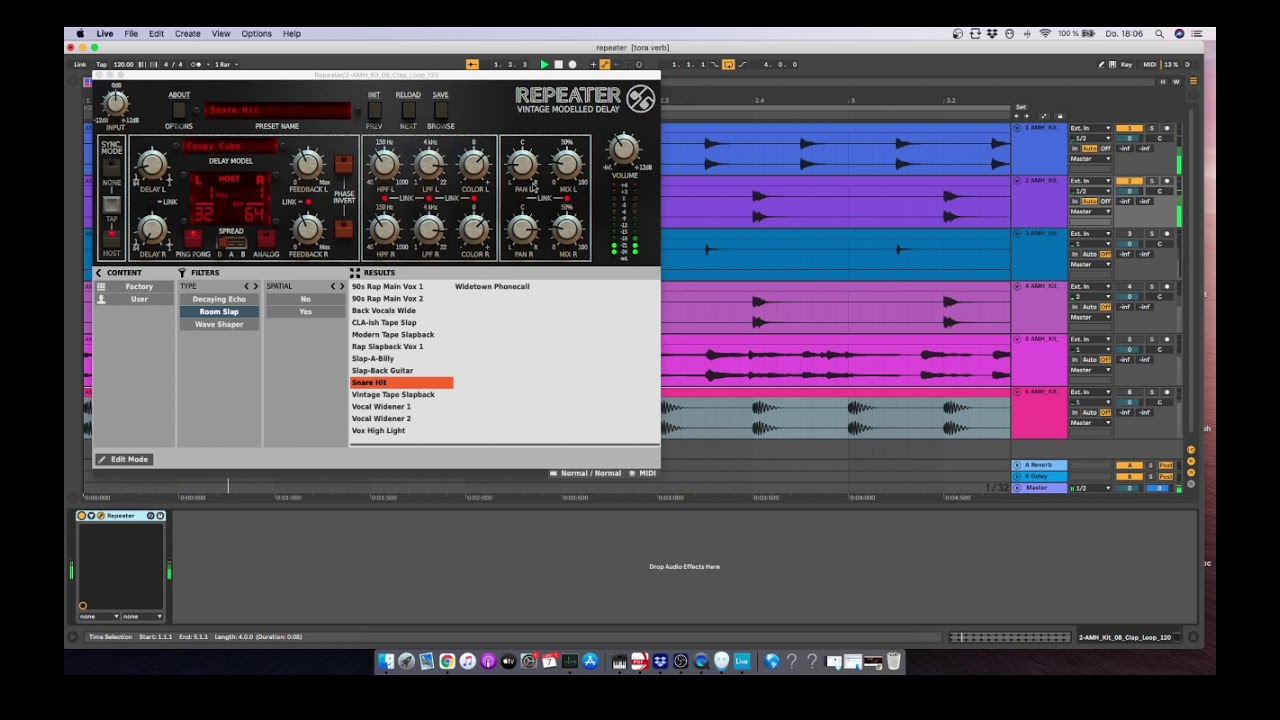Toggle the automation arm chain icon
1280x720 pixels.
coord(604,64)
